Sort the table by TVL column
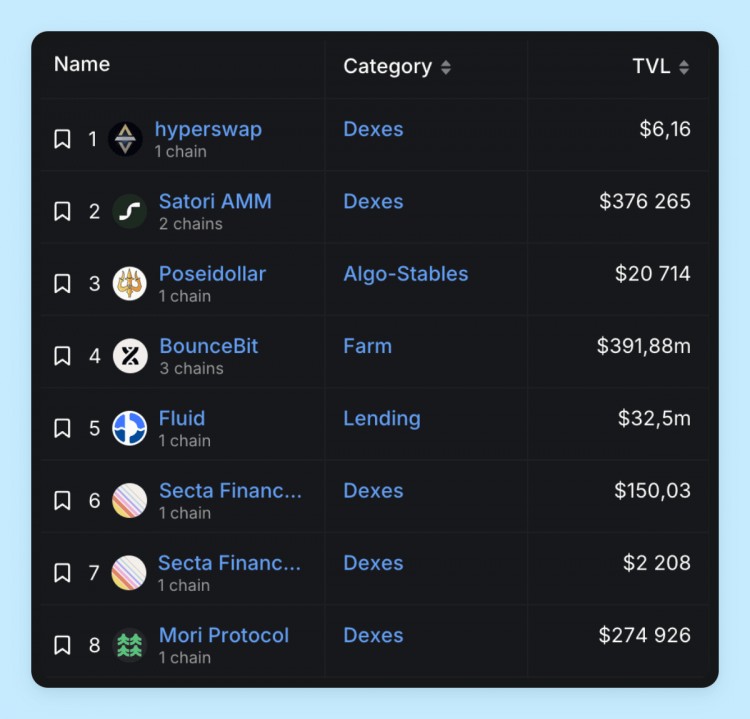The height and width of the screenshot is (719, 750). [x=660, y=67]
